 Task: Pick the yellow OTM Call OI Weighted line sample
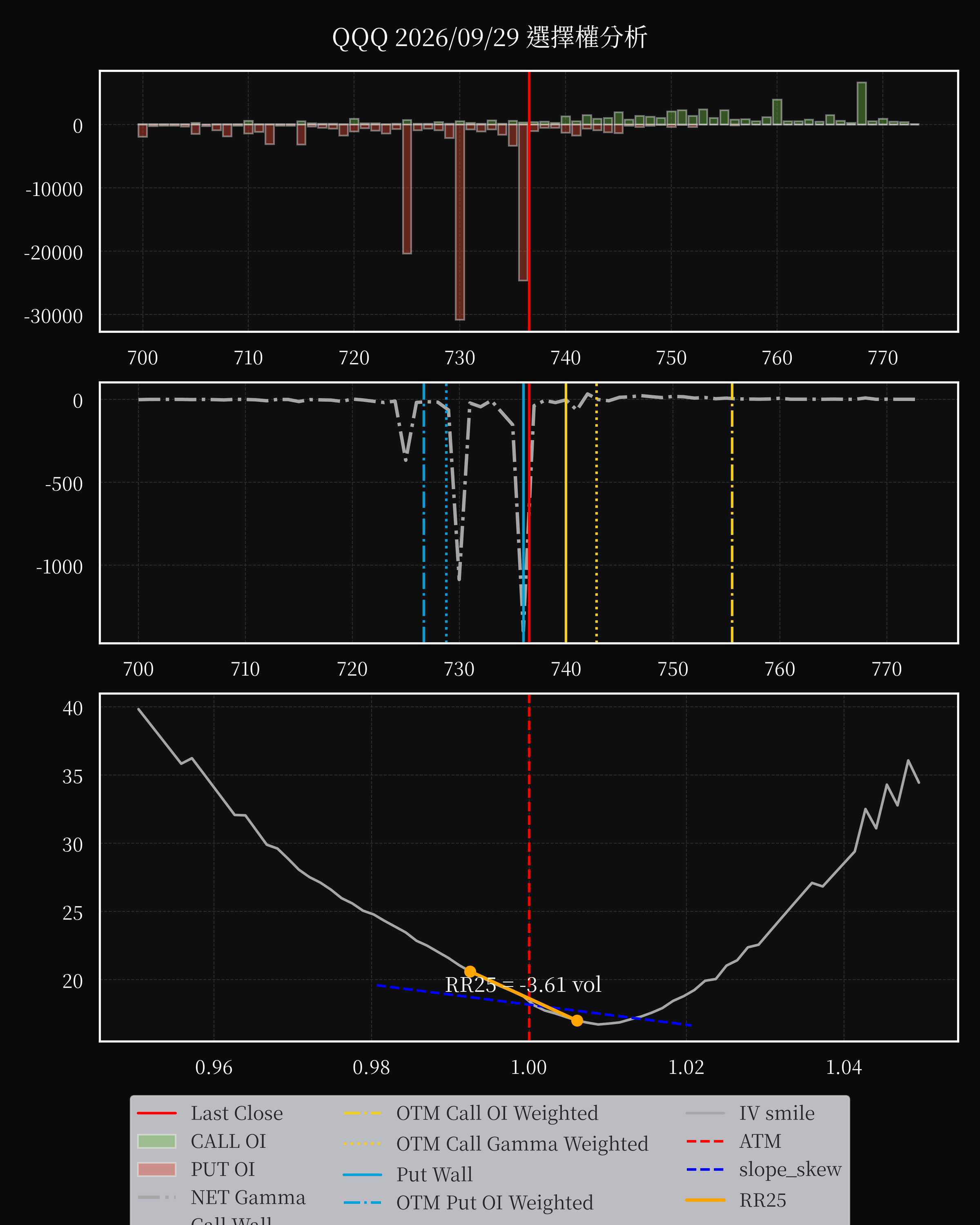(x=363, y=1113)
